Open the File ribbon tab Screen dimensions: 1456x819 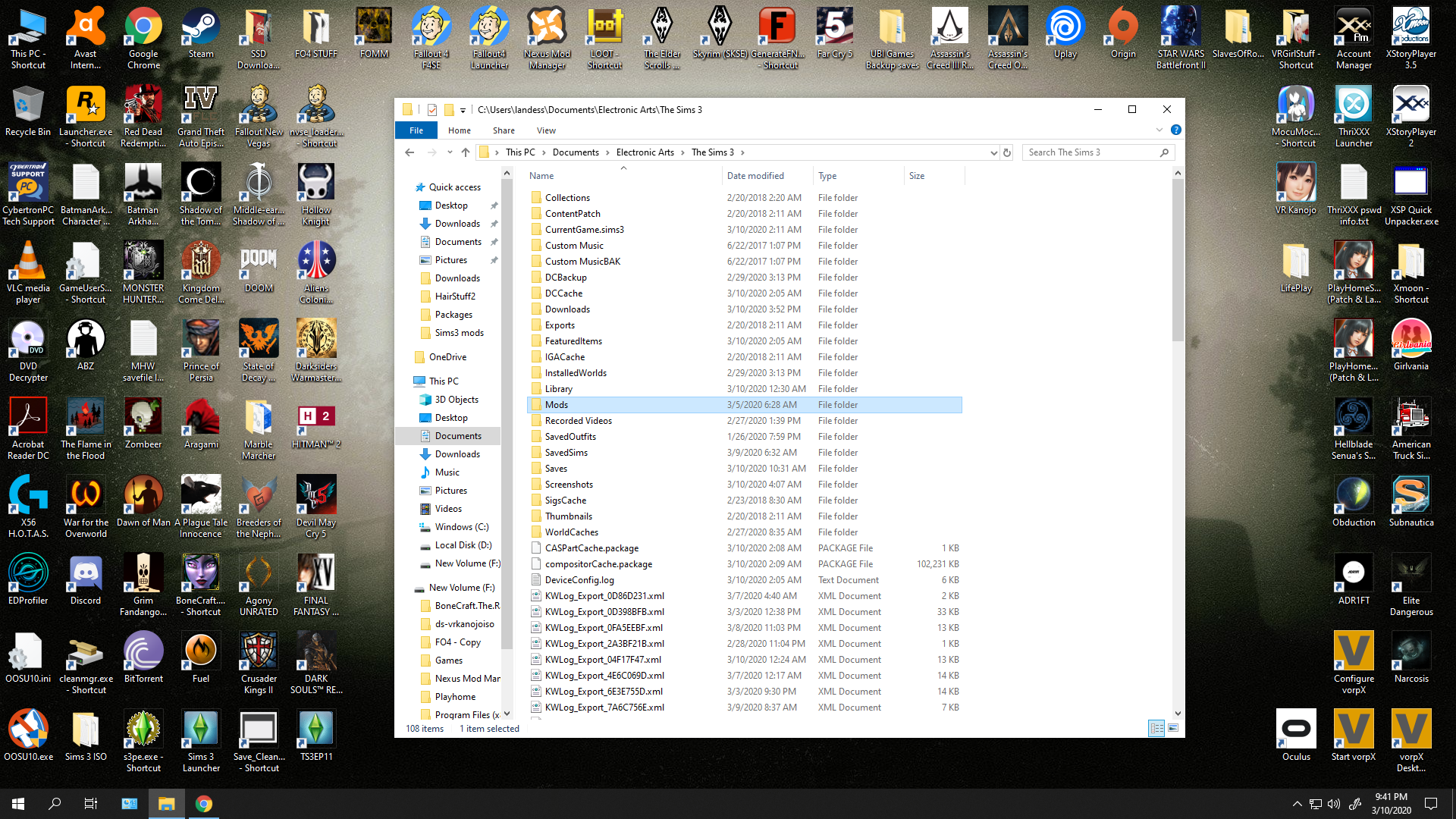pos(416,130)
